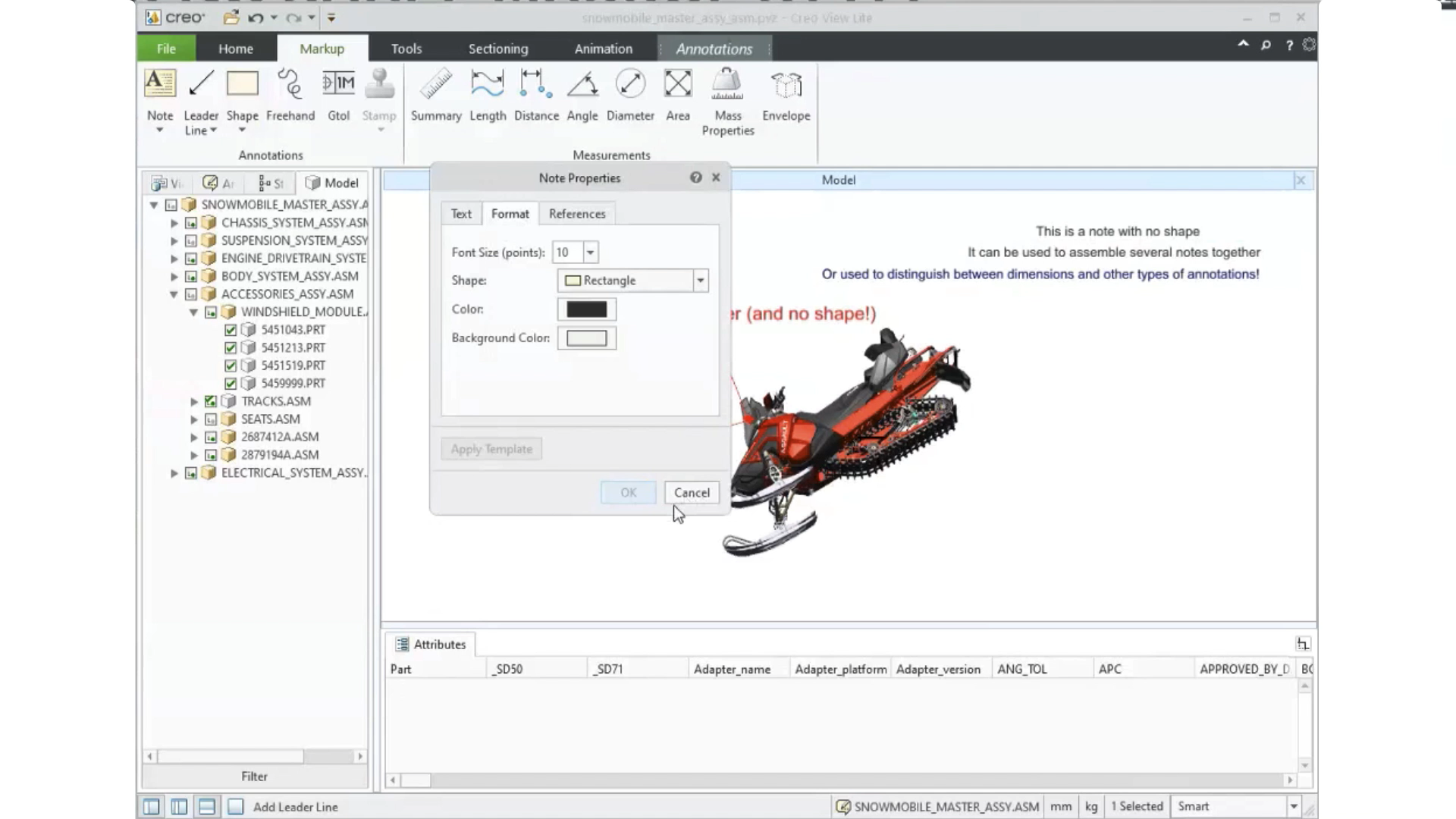
Task: Open the File menu tab
Action: pyautogui.click(x=166, y=49)
